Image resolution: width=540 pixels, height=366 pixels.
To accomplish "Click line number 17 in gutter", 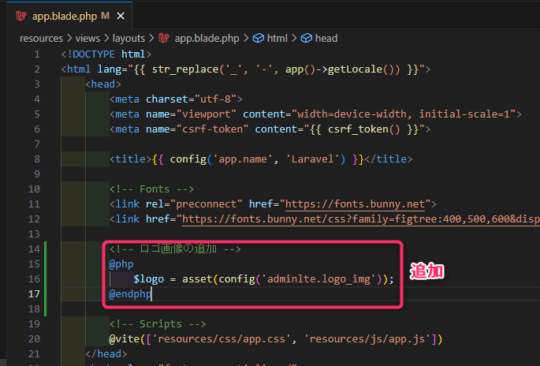I will (x=34, y=294).
